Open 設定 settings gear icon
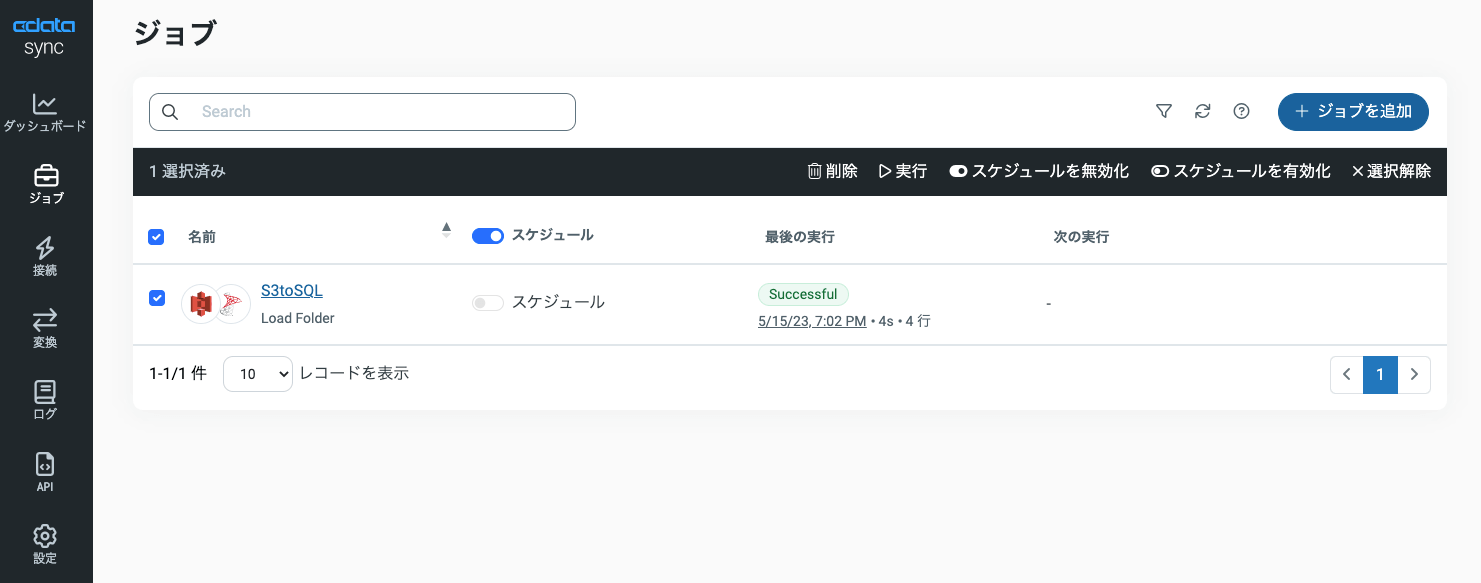This screenshot has height=583, width=1481. (x=45, y=535)
